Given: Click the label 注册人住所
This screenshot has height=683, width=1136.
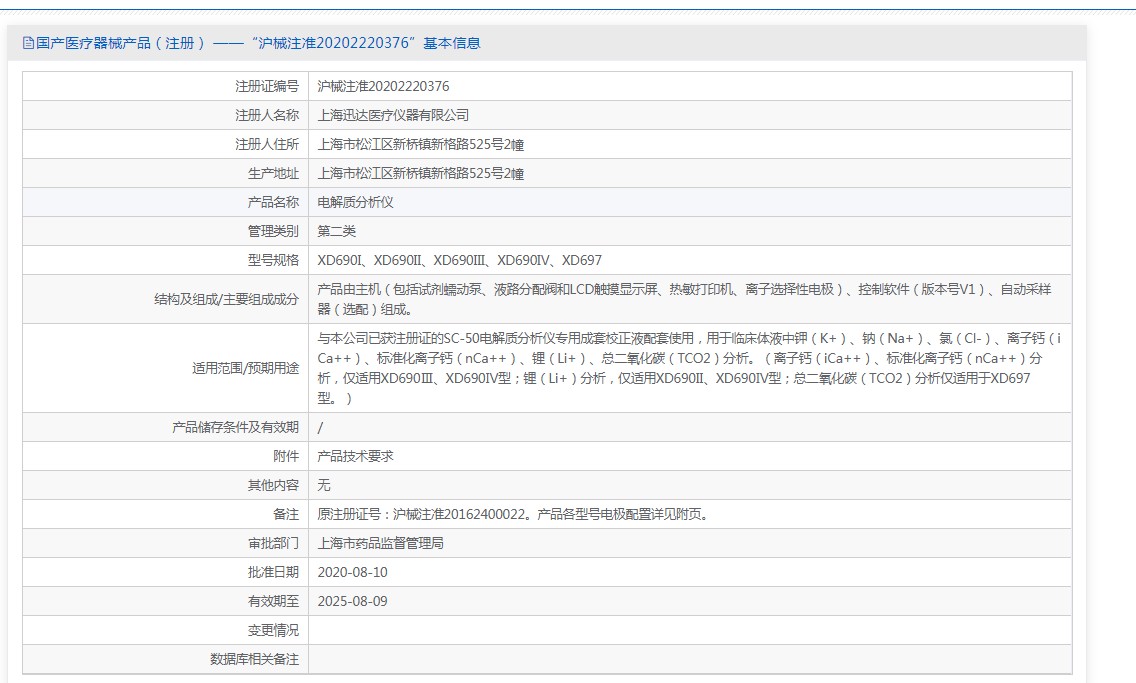Looking at the screenshot, I should click(x=267, y=144).
